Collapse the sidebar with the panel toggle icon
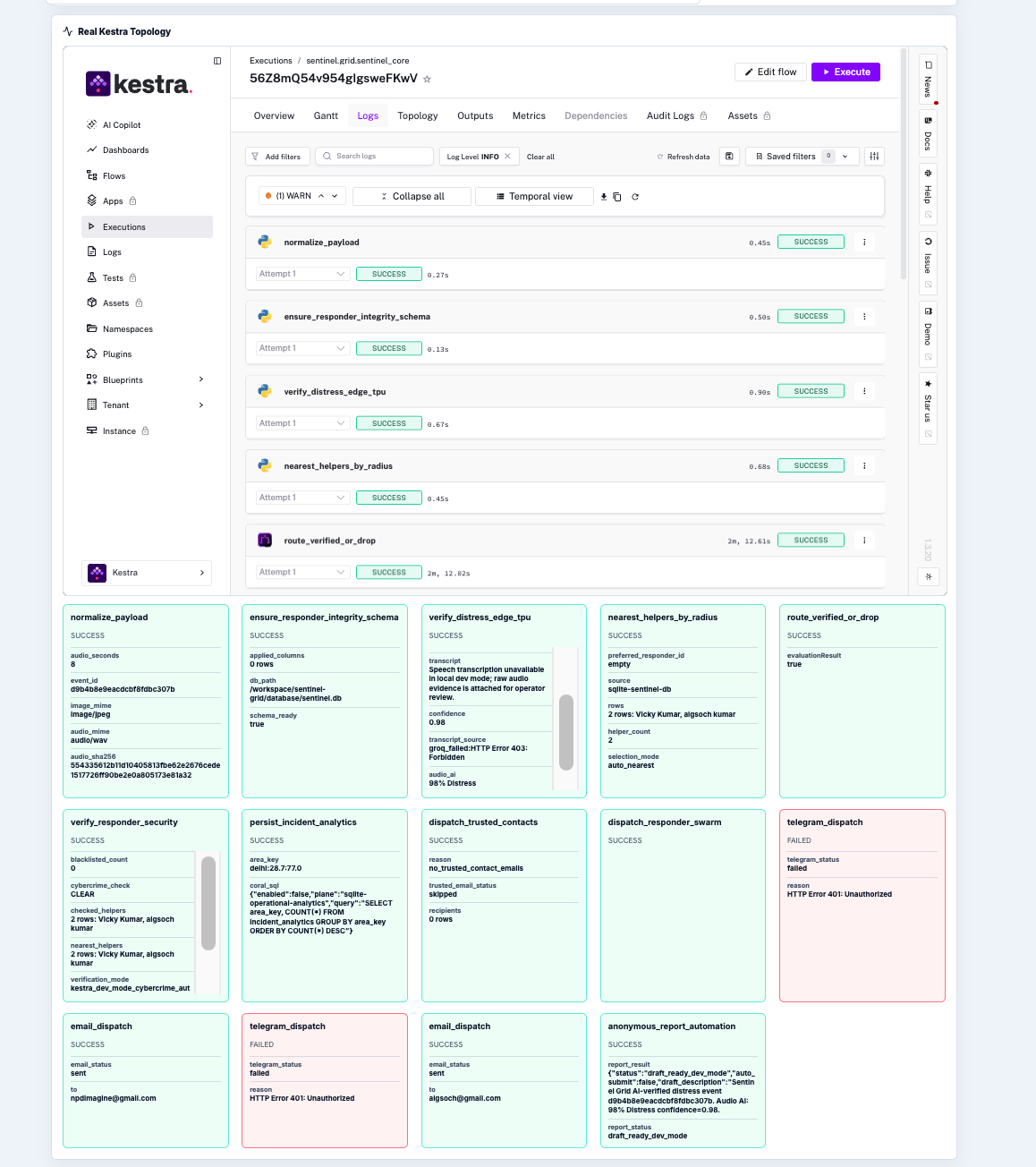1036x1167 pixels. coord(217,61)
